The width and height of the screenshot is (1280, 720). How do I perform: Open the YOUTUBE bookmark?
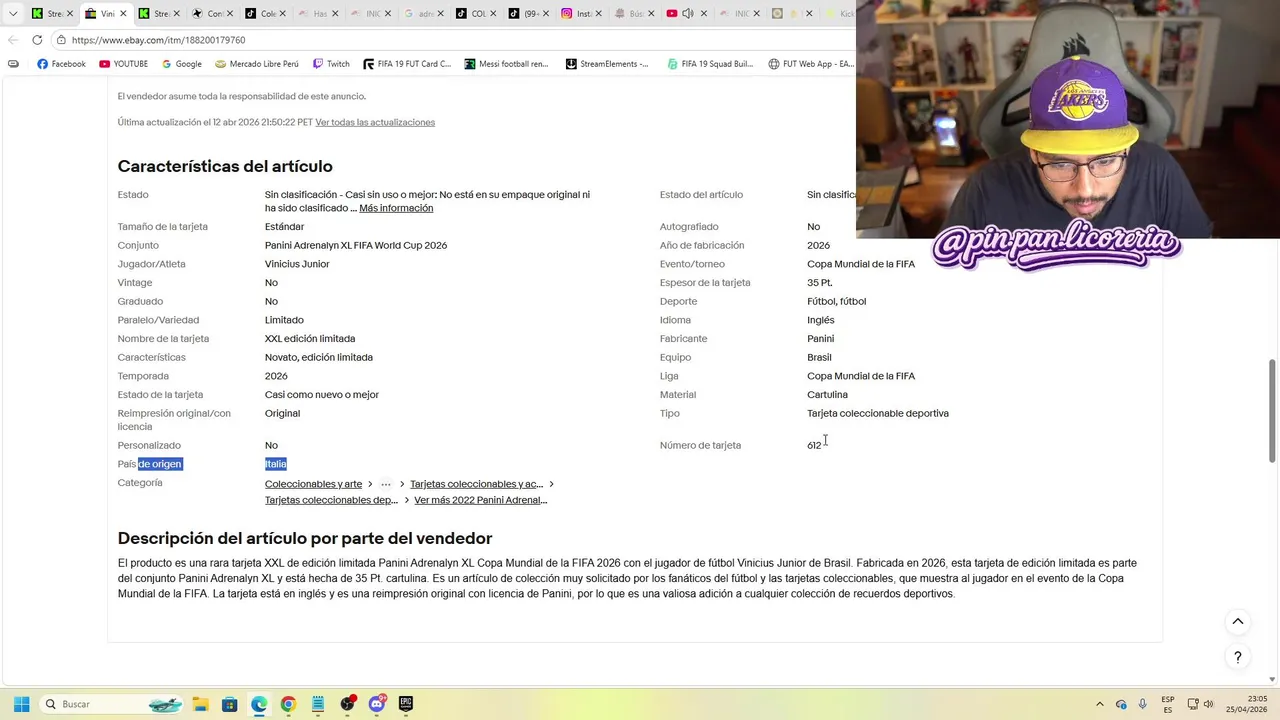(122, 64)
